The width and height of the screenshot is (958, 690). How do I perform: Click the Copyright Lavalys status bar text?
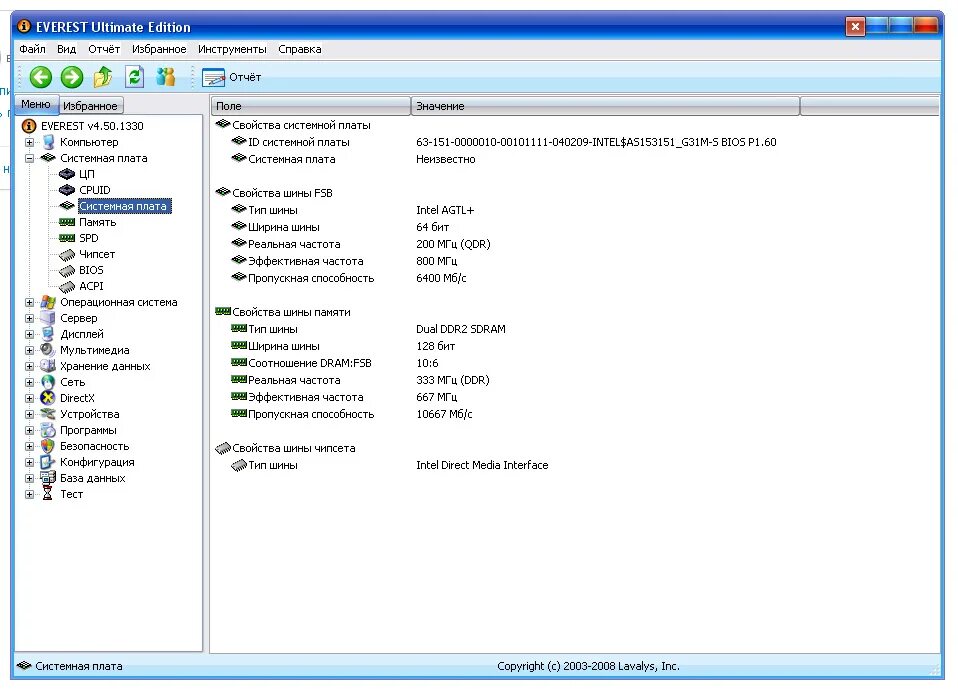(x=588, y=666)
